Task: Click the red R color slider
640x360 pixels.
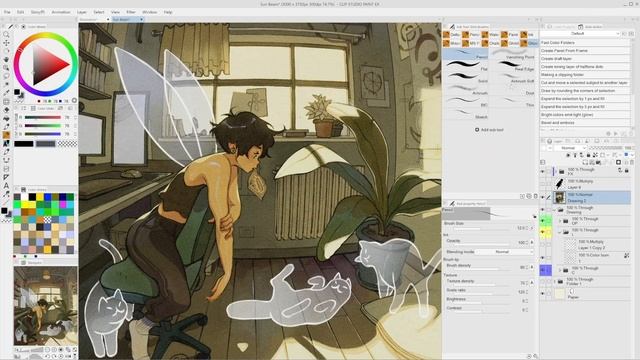Action: click(x=42, y=118)
